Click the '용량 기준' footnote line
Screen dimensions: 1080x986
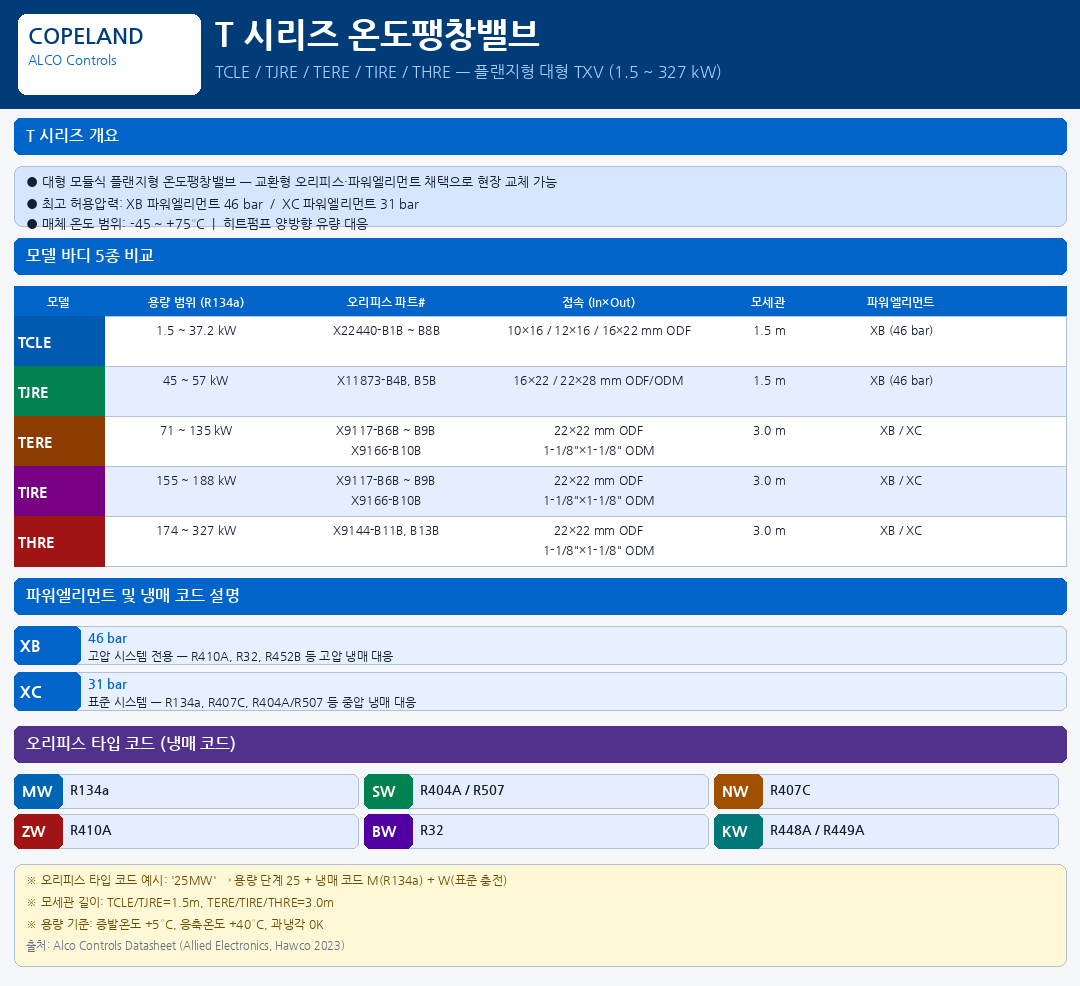[175, 925]
